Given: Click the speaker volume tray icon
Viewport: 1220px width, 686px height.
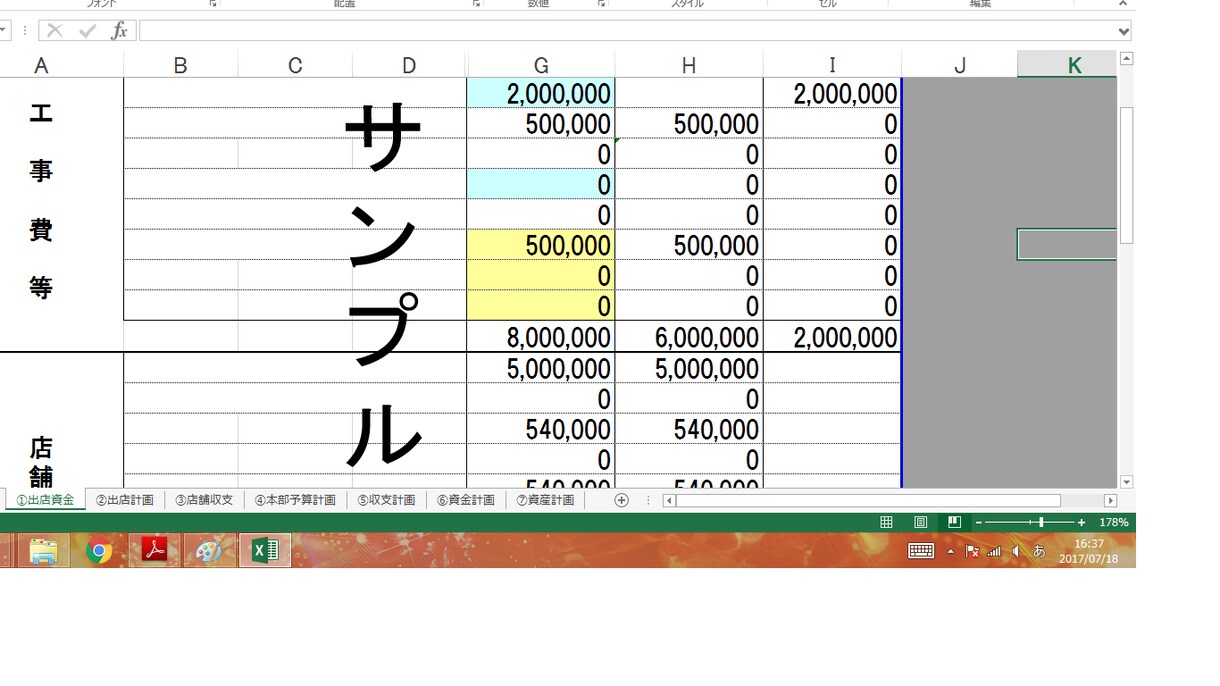Looking at the screenshot, I should 1016,551.
